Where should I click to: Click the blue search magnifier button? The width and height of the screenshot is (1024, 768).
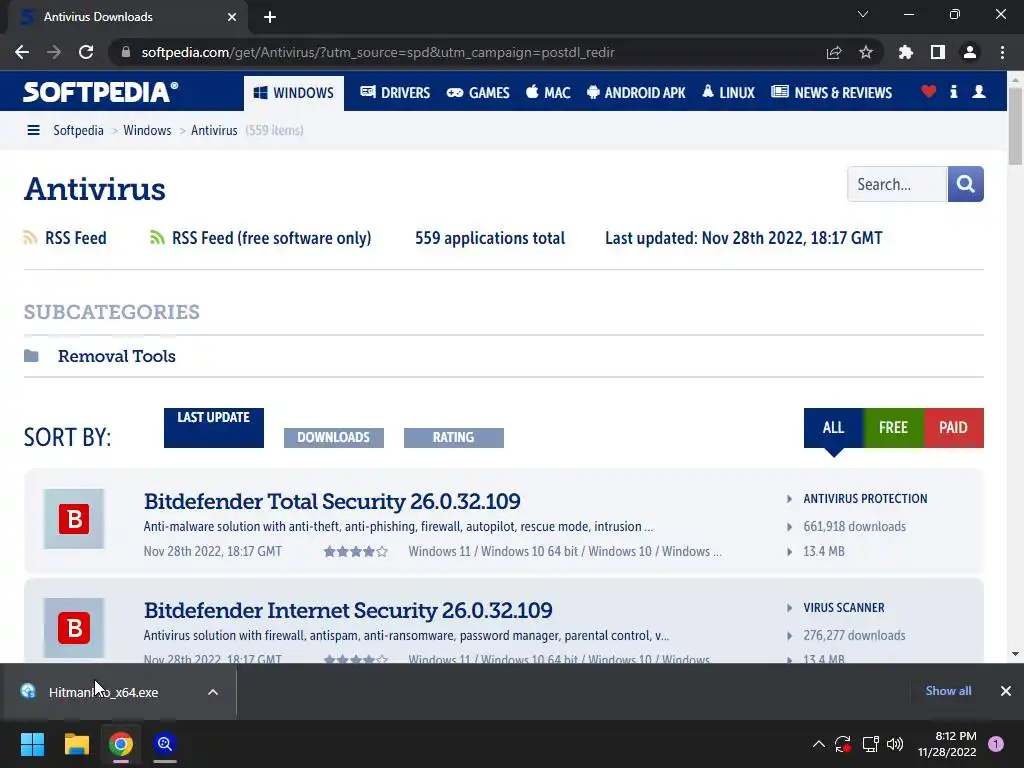pos(965,184)
